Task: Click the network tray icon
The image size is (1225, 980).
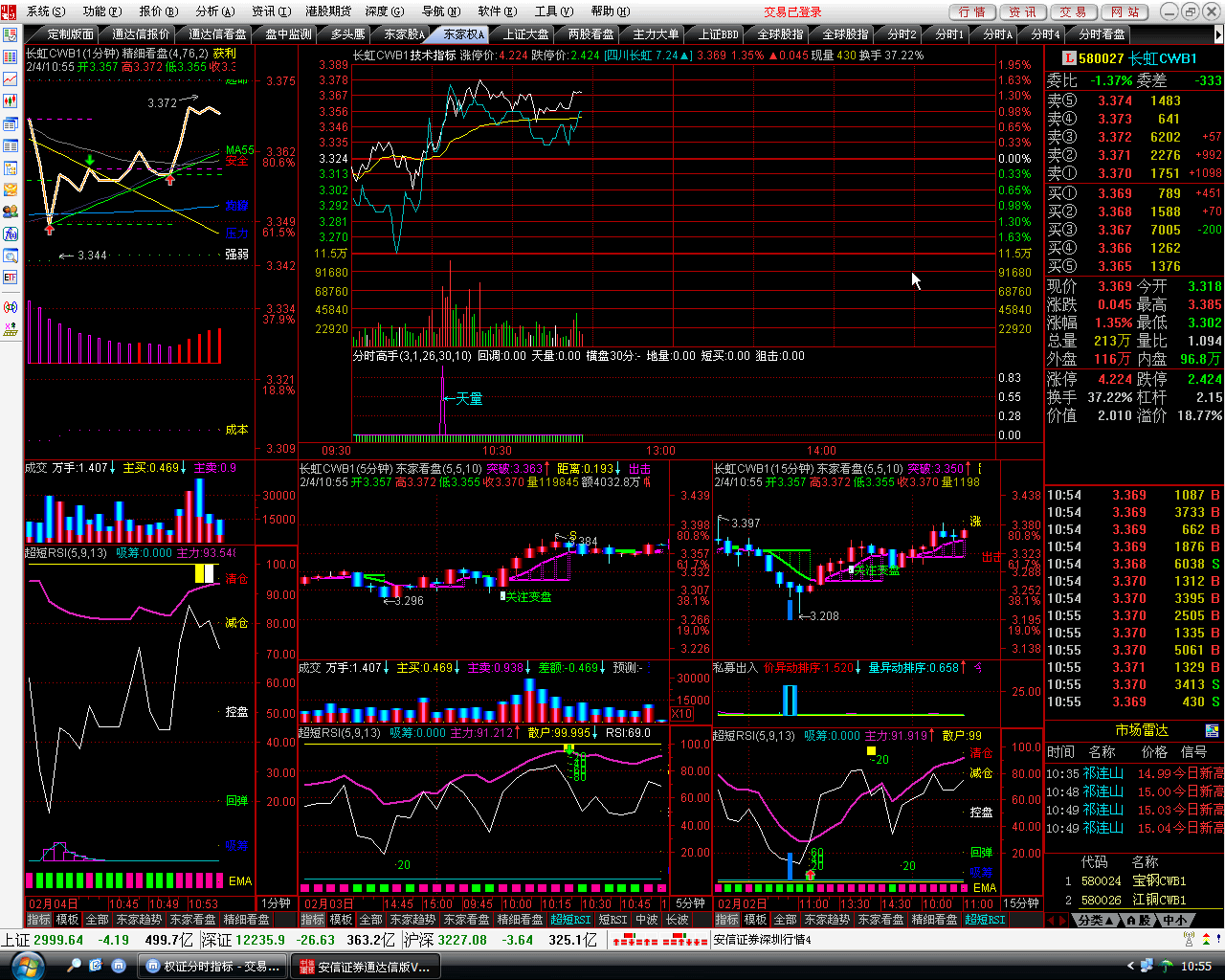Action: (x=1147, y=966)
